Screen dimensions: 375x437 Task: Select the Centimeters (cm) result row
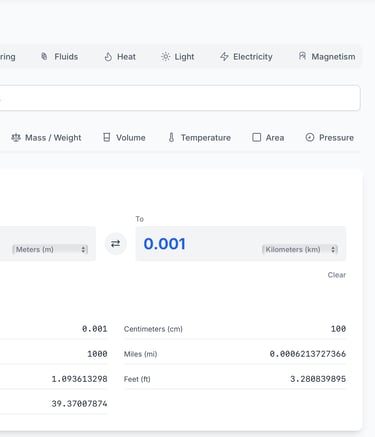235,329
